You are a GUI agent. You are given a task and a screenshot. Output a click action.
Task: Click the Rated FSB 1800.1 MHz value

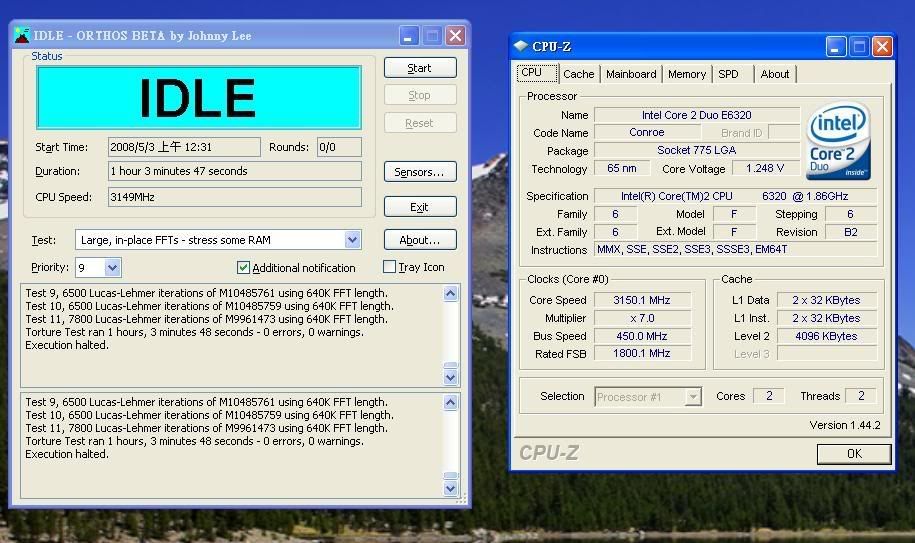(x=642, y=353)
